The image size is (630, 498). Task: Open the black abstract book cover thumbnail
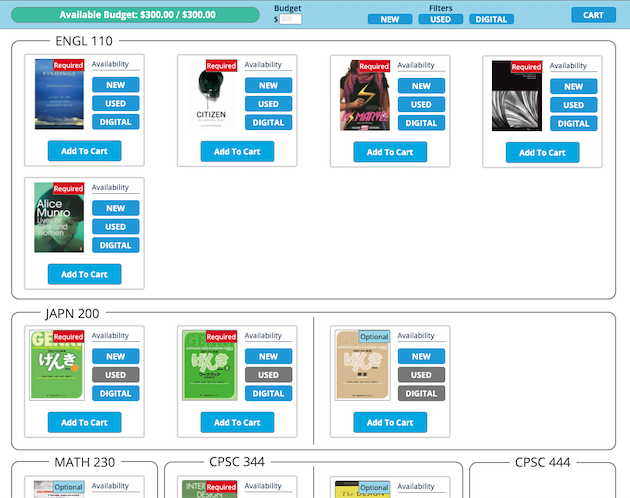pyautogui.click(x=517, y=96)
